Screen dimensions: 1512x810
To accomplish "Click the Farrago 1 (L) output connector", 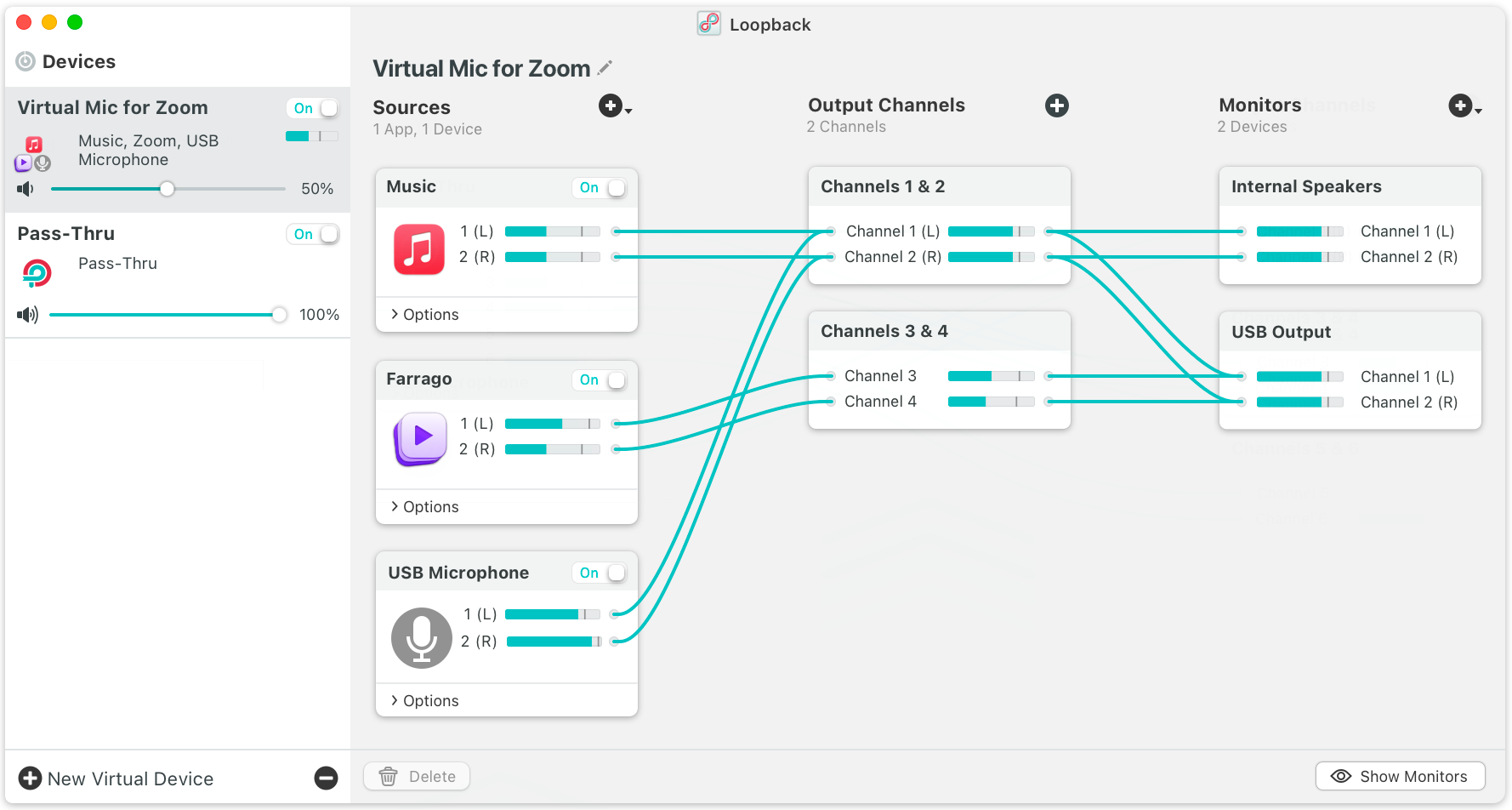I will [x=616, y=424].
